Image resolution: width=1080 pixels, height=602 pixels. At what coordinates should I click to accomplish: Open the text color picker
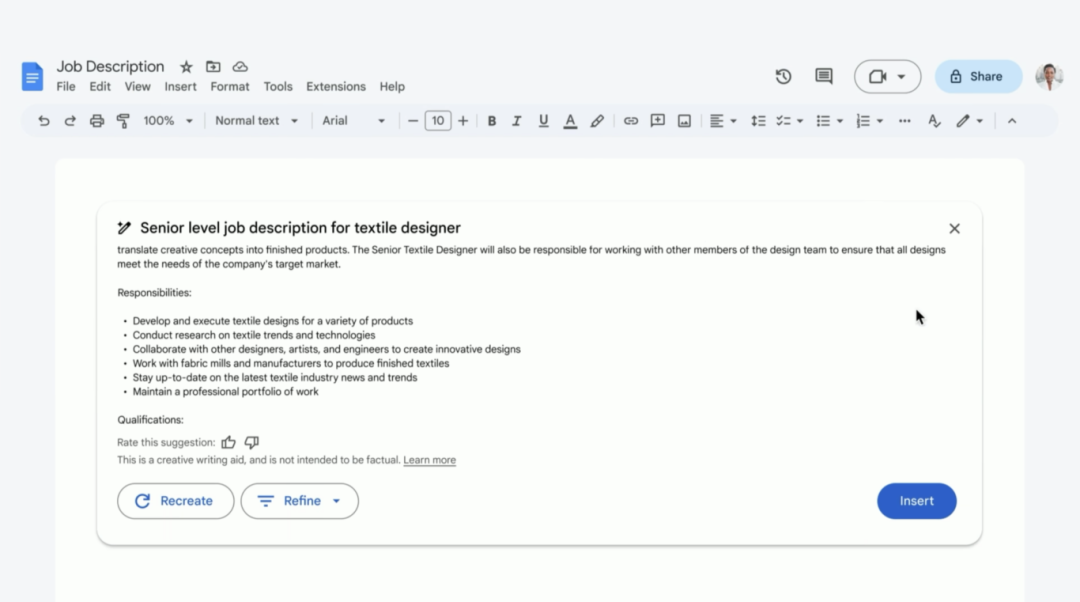click(x=570, y=121)
